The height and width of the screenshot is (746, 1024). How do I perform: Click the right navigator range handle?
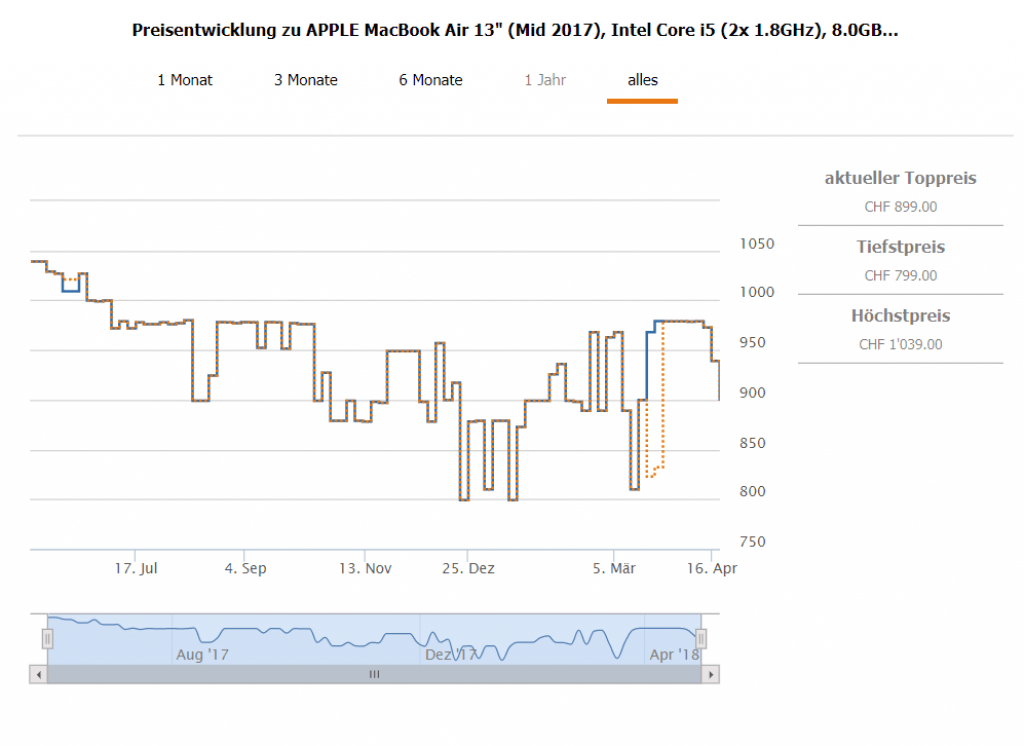coord(701,638)
